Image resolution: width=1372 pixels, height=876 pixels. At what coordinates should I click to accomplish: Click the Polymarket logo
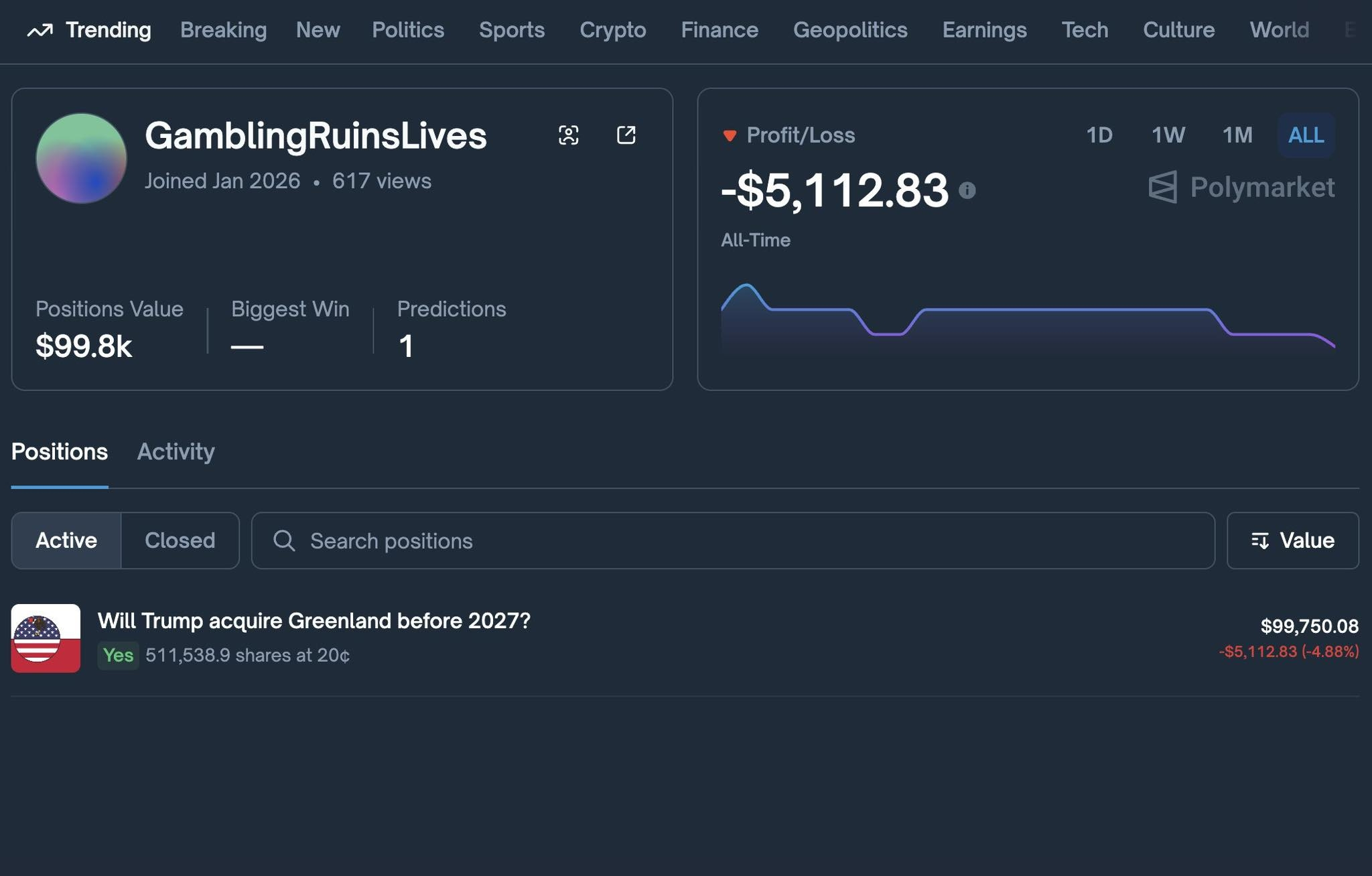[1241, 187]
